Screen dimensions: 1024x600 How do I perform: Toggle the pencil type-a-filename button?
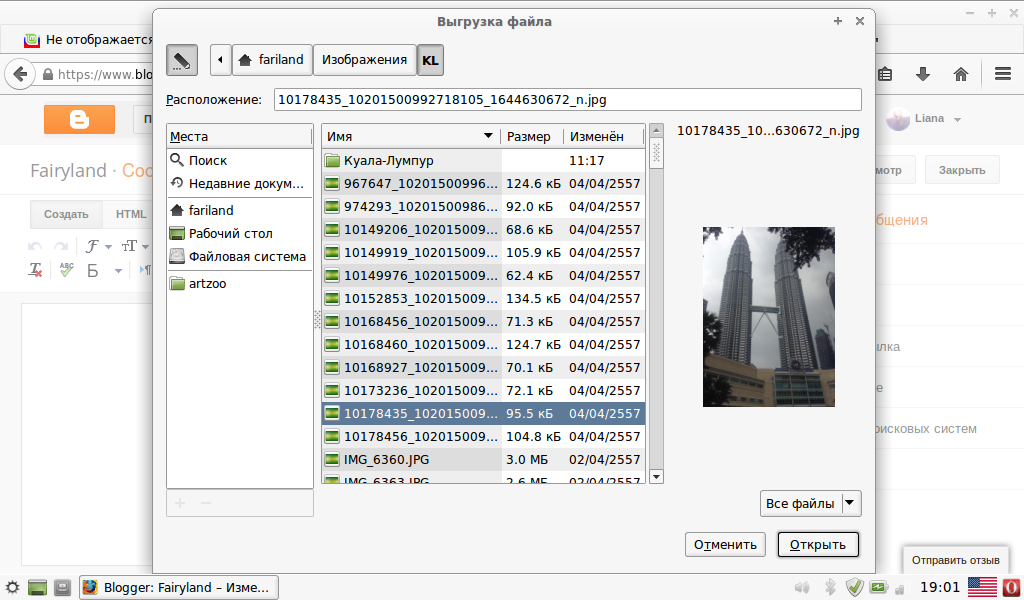click(181, 60)
